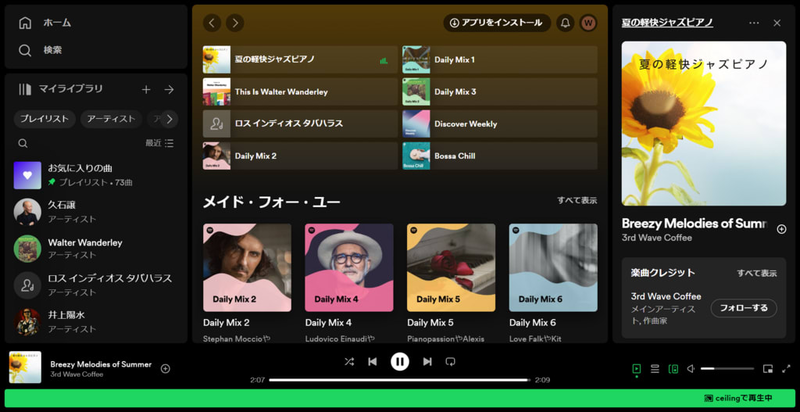Screen dimensions: 800x412
Task: Open ロス インディオス タバハラス in library
Action: [95, 285]
